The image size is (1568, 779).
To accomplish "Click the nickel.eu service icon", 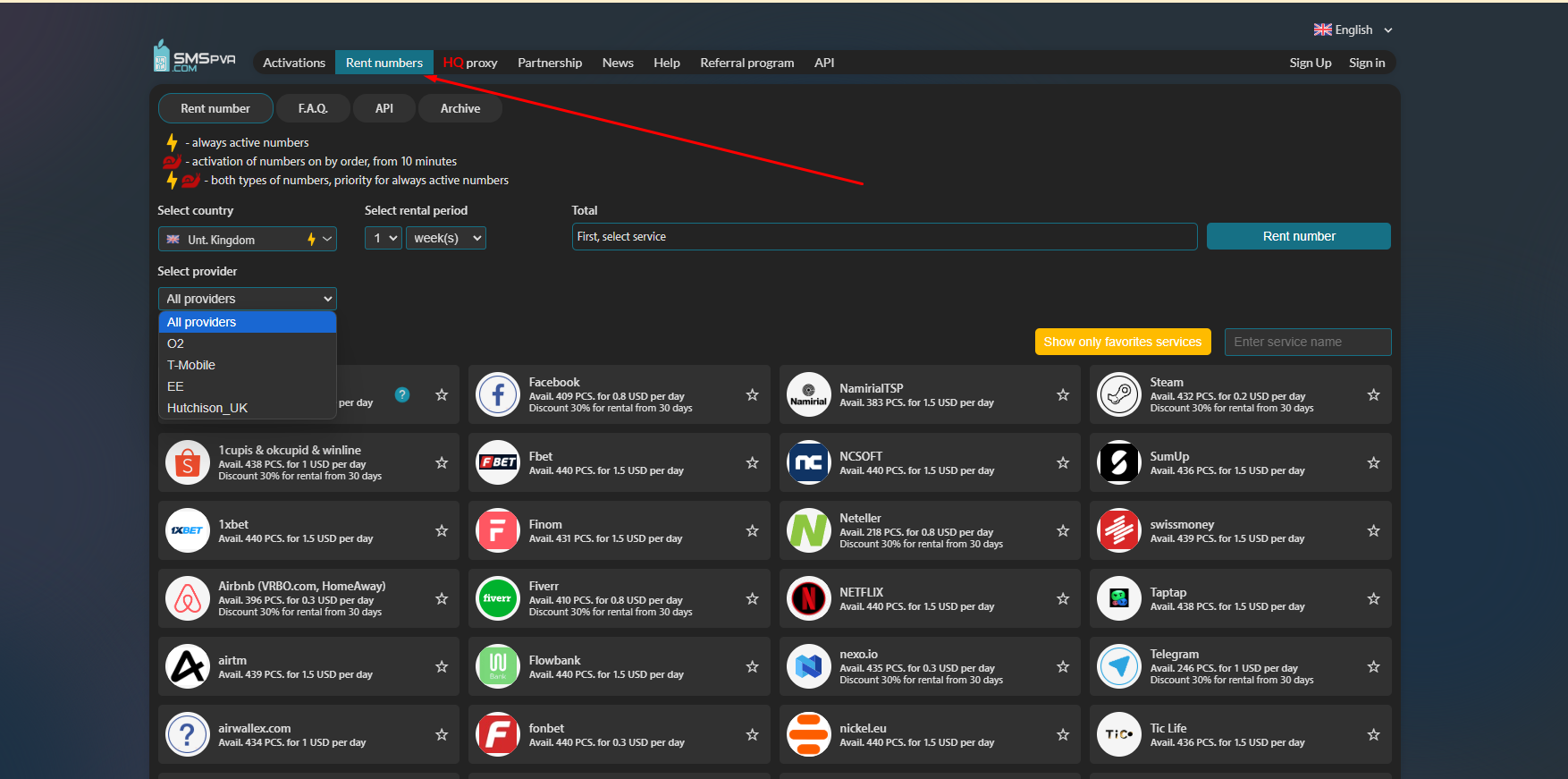I will [809, 734].
